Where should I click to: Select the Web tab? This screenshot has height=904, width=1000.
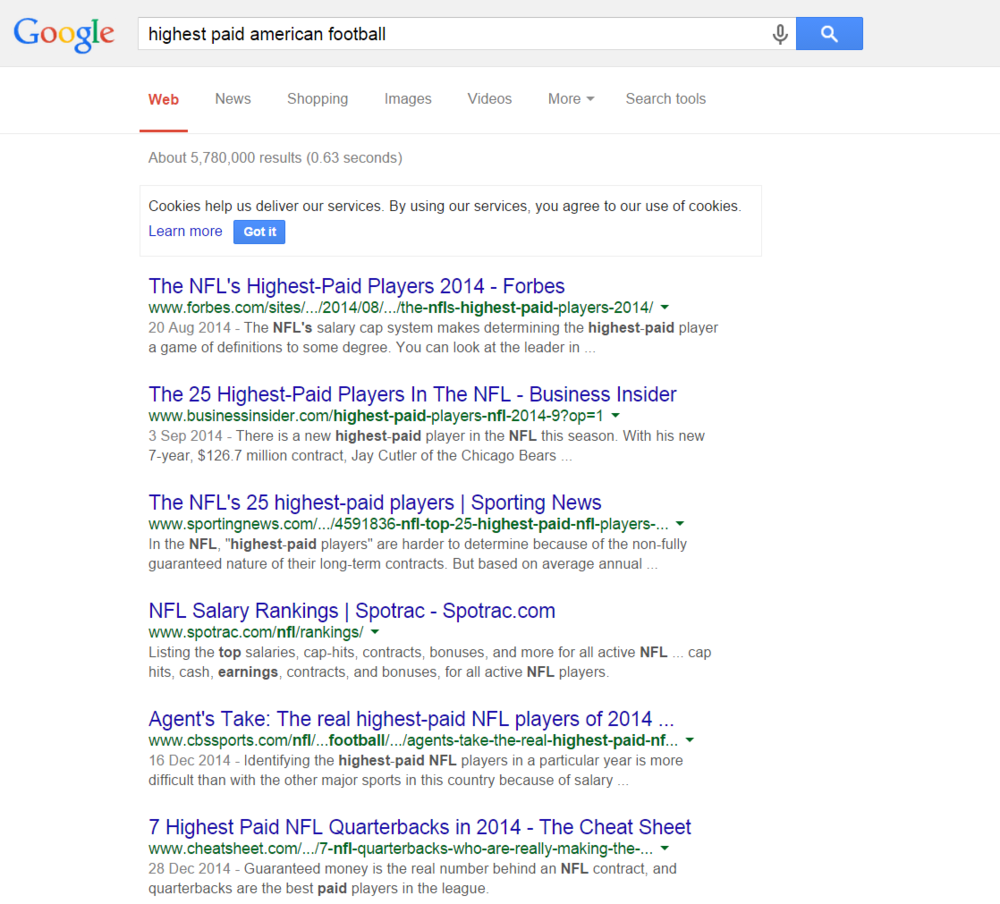point(163,100)
